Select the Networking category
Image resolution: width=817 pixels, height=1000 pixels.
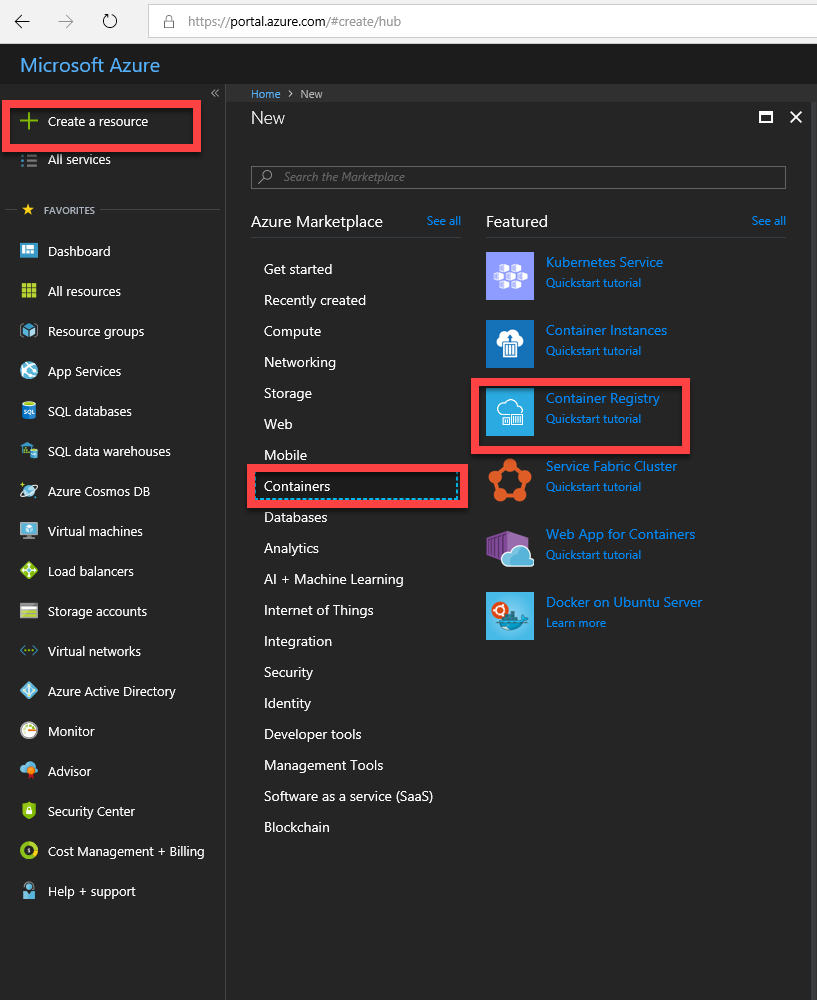pos(300,362)
